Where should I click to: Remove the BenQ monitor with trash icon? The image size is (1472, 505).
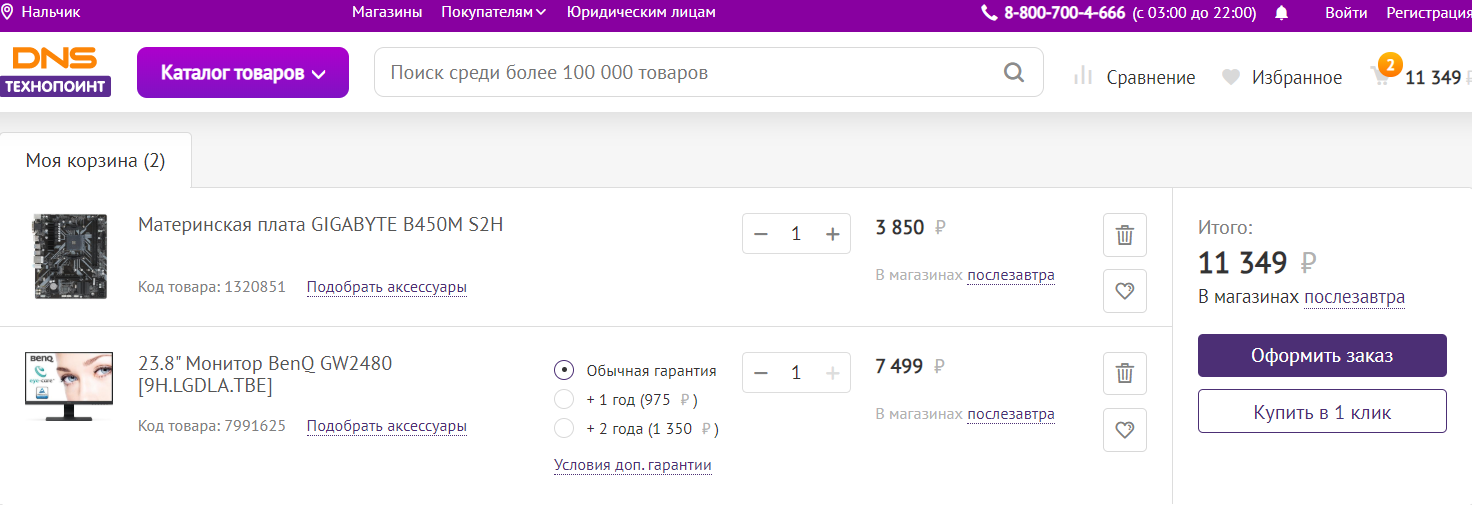(1125, 374)
